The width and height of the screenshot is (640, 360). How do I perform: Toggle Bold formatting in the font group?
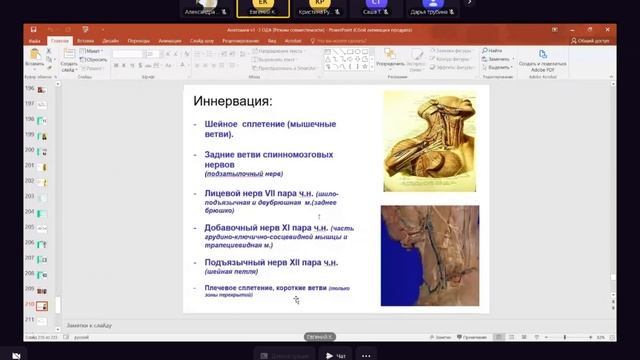coord(116,65)
